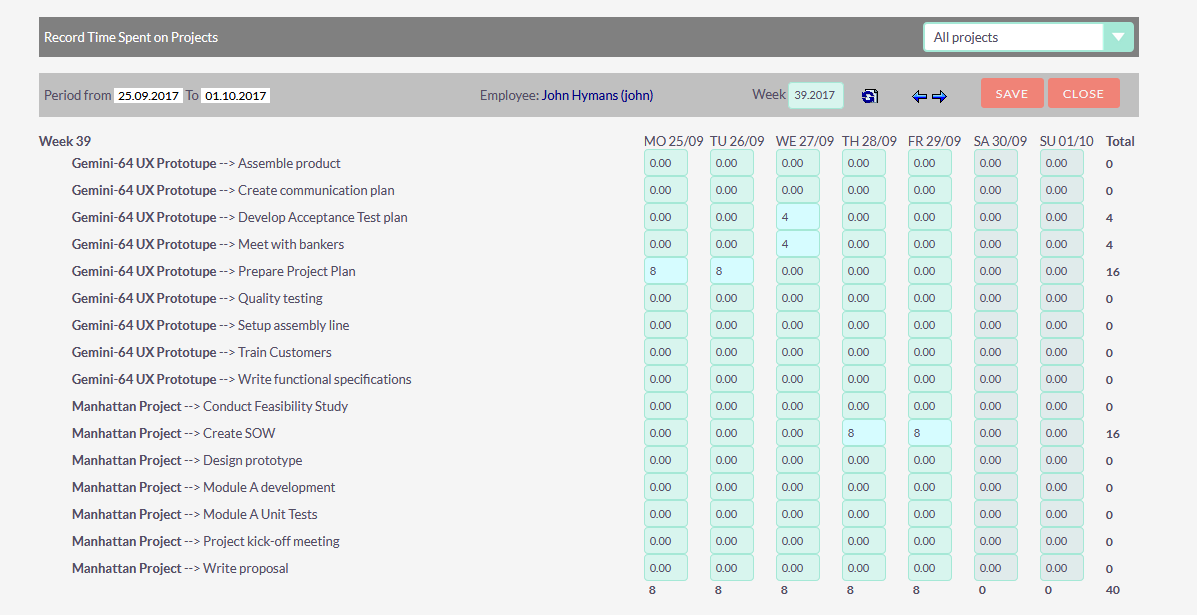Click the To date 01.10.2017 field
The width and height of the screenshot is (1197, 615).
tap(235, 95)
